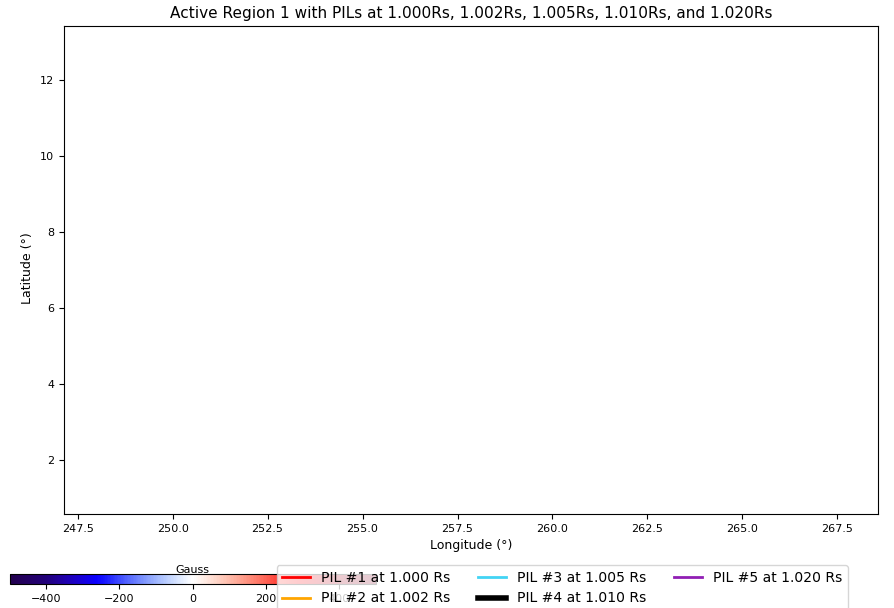Click the 0 tick label under the colorbar
This screenshot has height=608, width=894.
pos(193,598)
